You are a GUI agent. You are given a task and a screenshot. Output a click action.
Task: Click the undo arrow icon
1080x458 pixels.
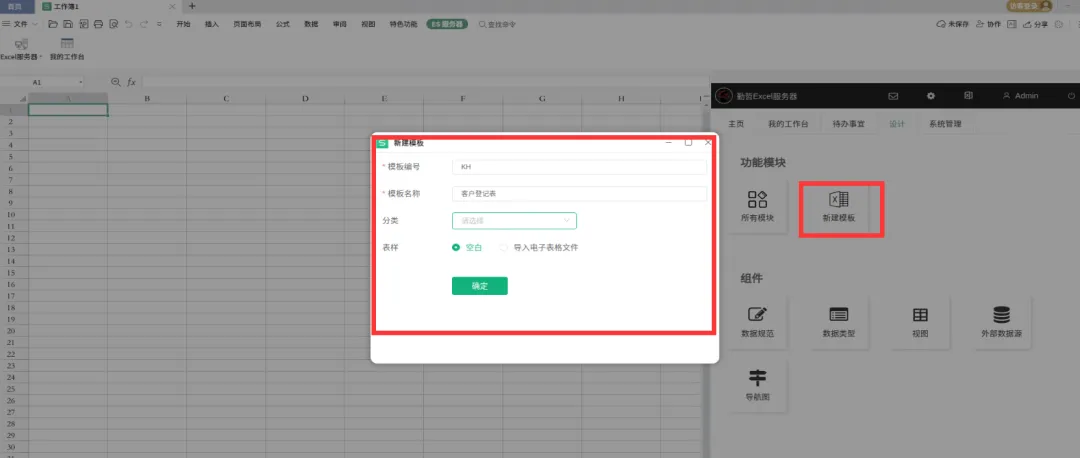tap(128, 24)
